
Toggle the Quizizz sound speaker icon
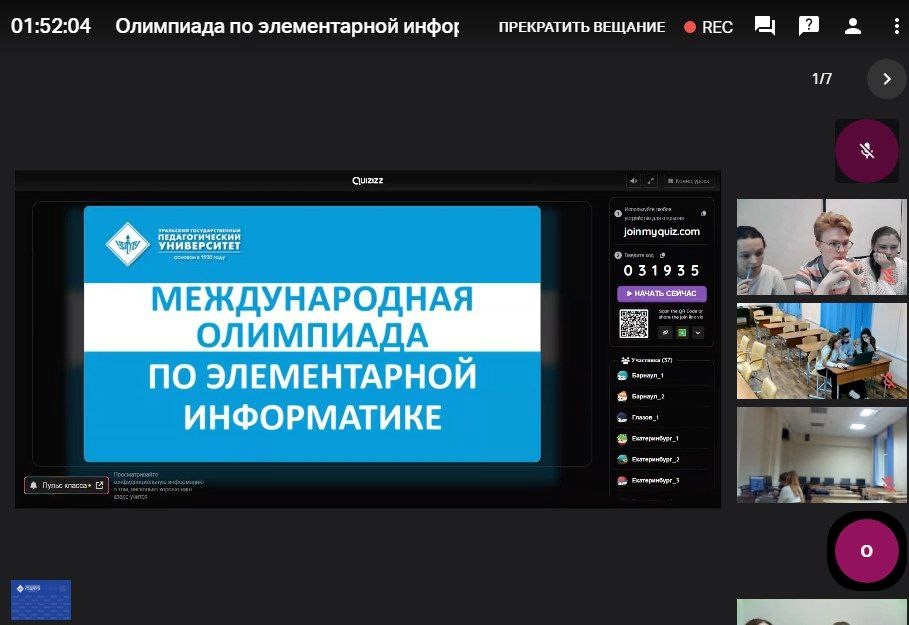point(633,181)
